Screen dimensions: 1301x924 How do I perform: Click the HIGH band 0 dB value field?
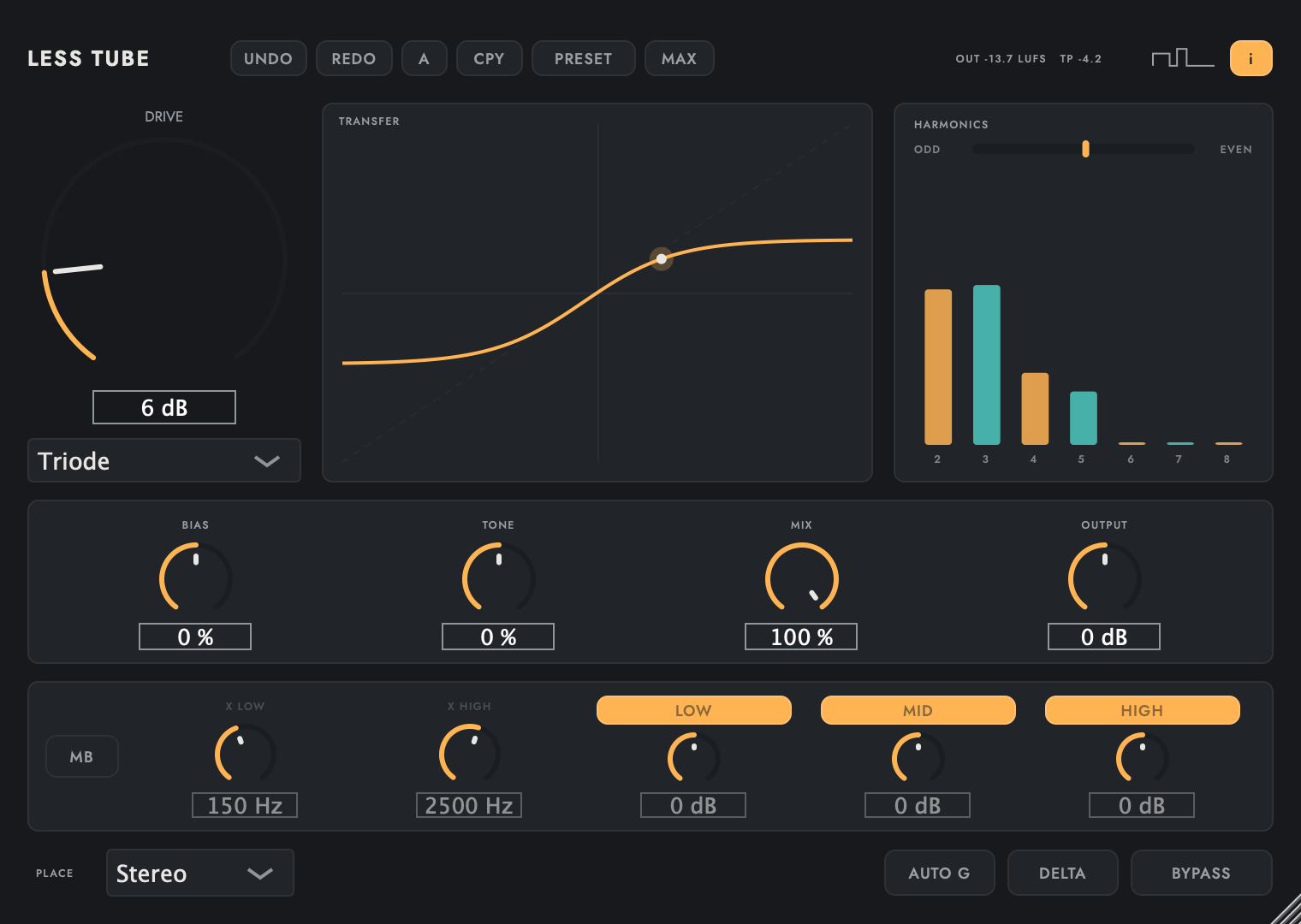[1142, 805]
